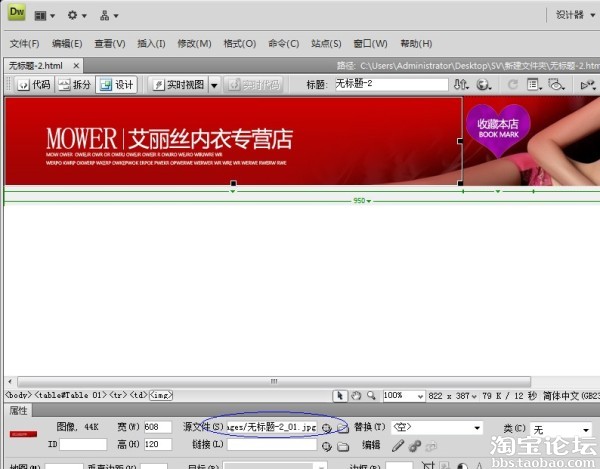Open the 编辑(E) menu
Image resolution: width=600 pixels, height=469 pixels.
(x=67, y=44)
